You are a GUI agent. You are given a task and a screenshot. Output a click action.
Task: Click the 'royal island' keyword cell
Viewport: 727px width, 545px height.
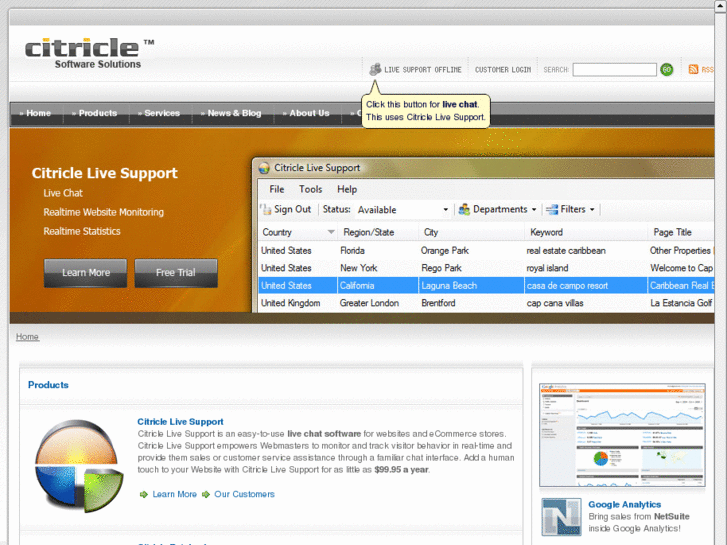pos(547,268)
